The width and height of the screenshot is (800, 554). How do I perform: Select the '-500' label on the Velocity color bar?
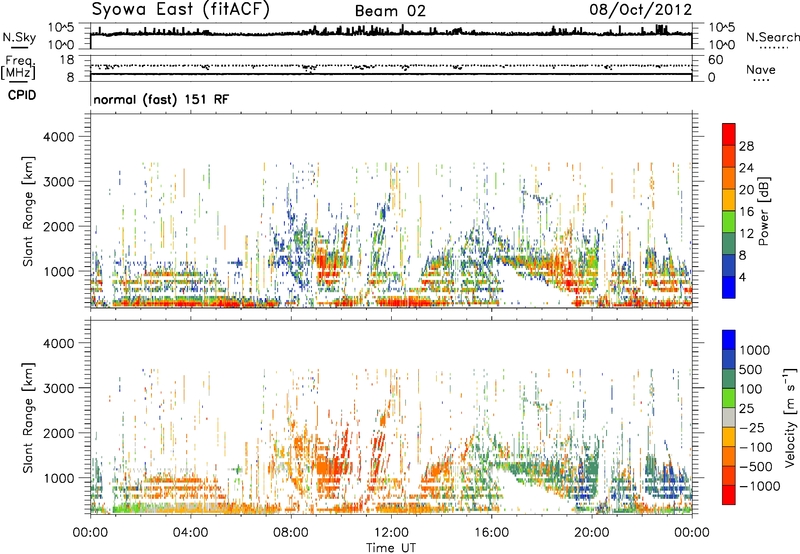(x=756, y=467)
